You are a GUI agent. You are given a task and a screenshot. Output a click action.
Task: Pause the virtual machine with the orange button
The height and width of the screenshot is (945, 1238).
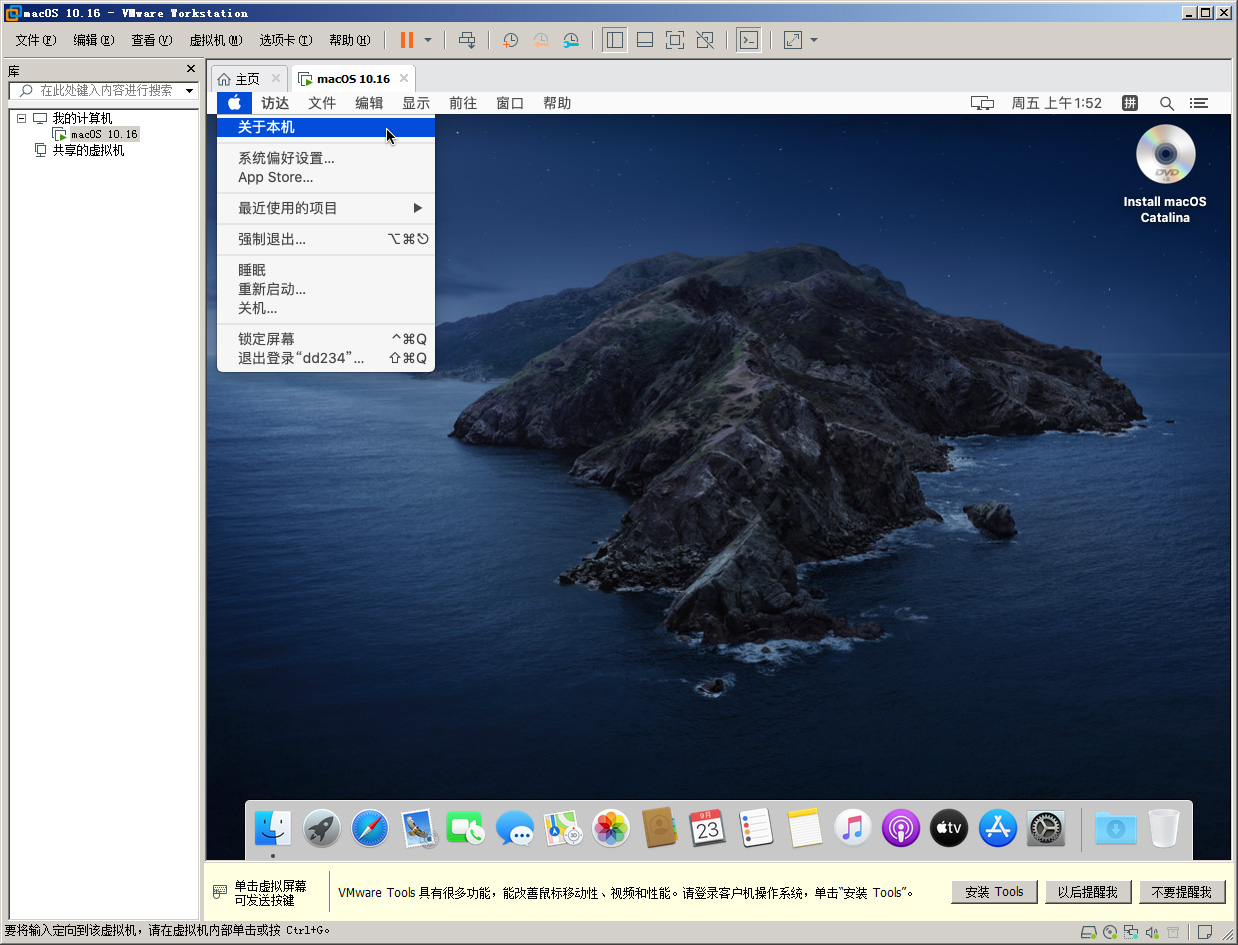pyautogui.click(x=407, y=40)
